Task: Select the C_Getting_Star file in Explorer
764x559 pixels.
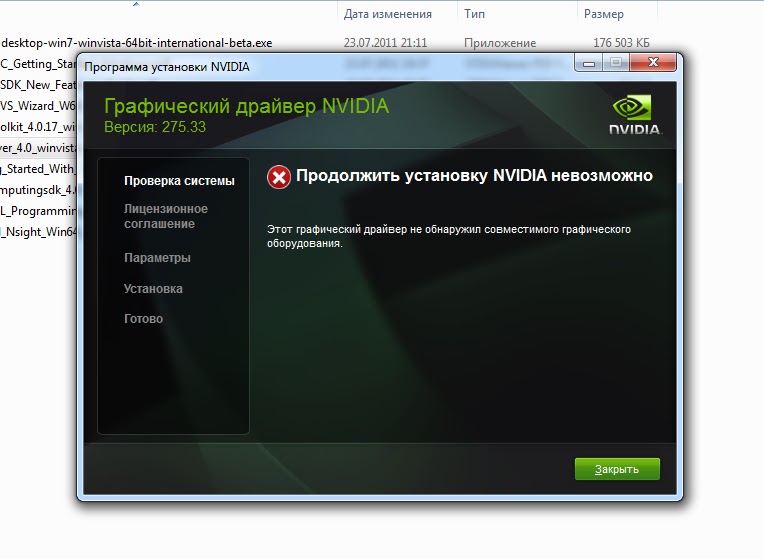Action: pyautogui.click(x=38, y=64)
